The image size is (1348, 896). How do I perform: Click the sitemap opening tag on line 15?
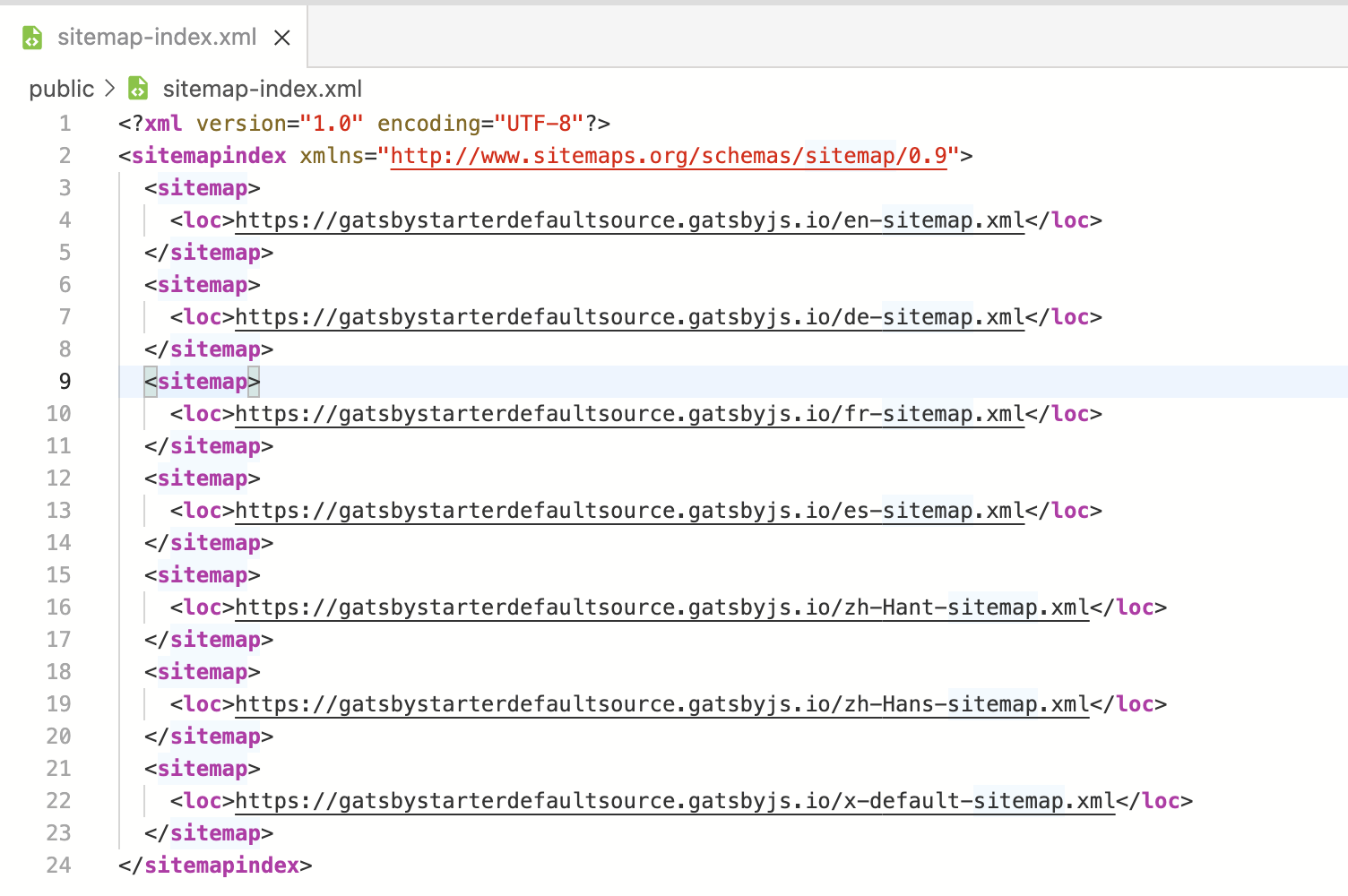point(203,575)
